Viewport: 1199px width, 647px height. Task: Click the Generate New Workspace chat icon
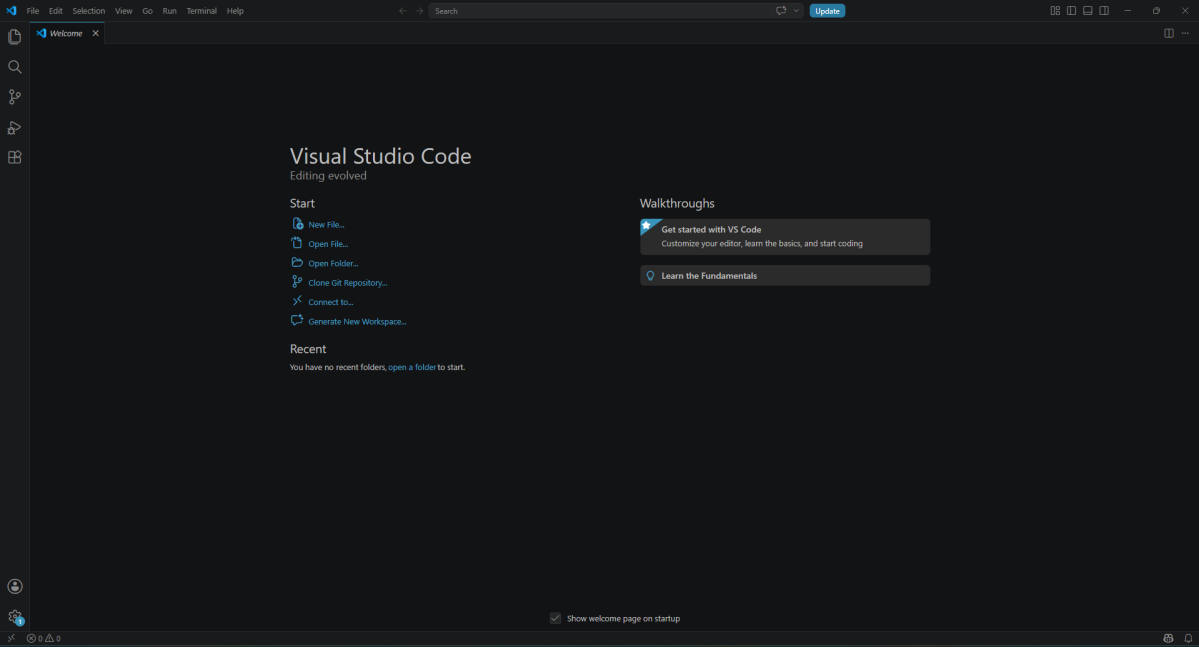pos(297,320)
